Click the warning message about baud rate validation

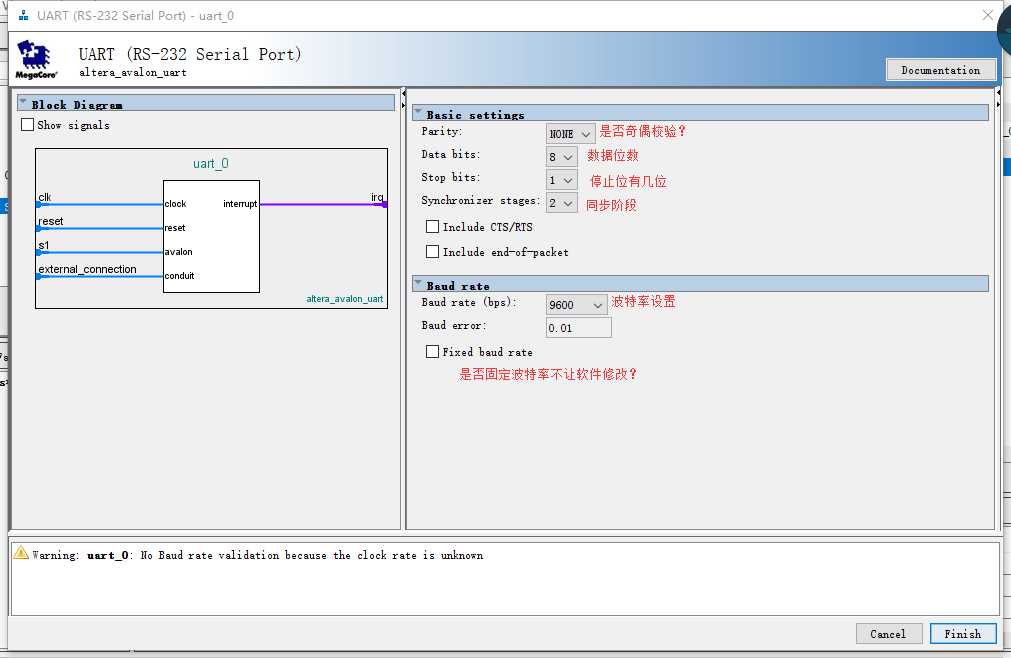pyautogui.click(x=257, y=555)
